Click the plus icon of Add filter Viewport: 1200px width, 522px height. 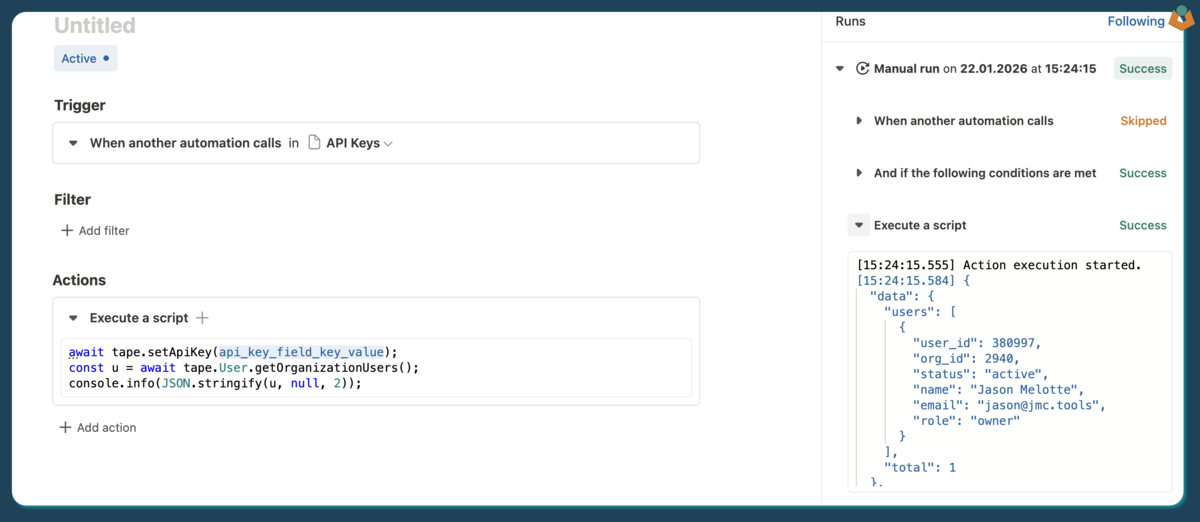[x=67, y=231]
